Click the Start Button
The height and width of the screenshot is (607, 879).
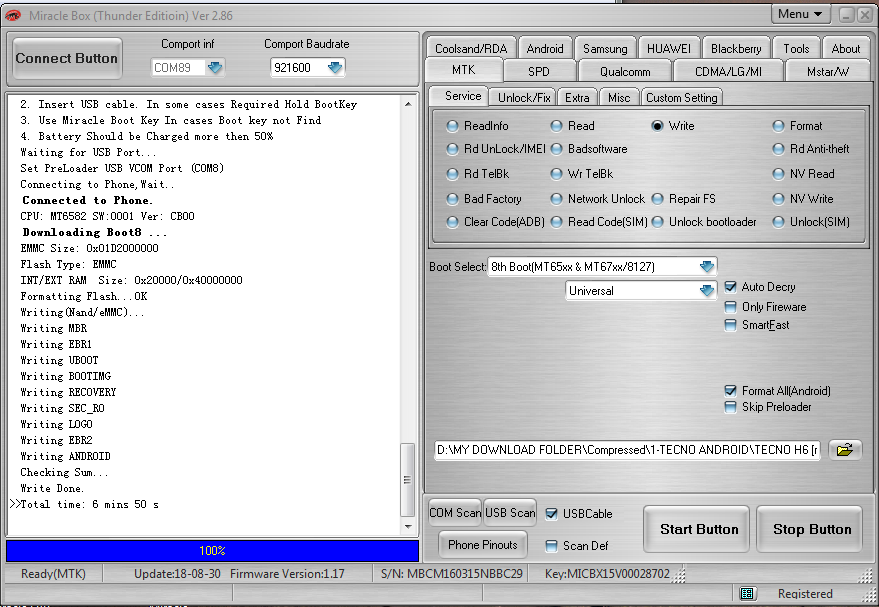pos(698,529)
